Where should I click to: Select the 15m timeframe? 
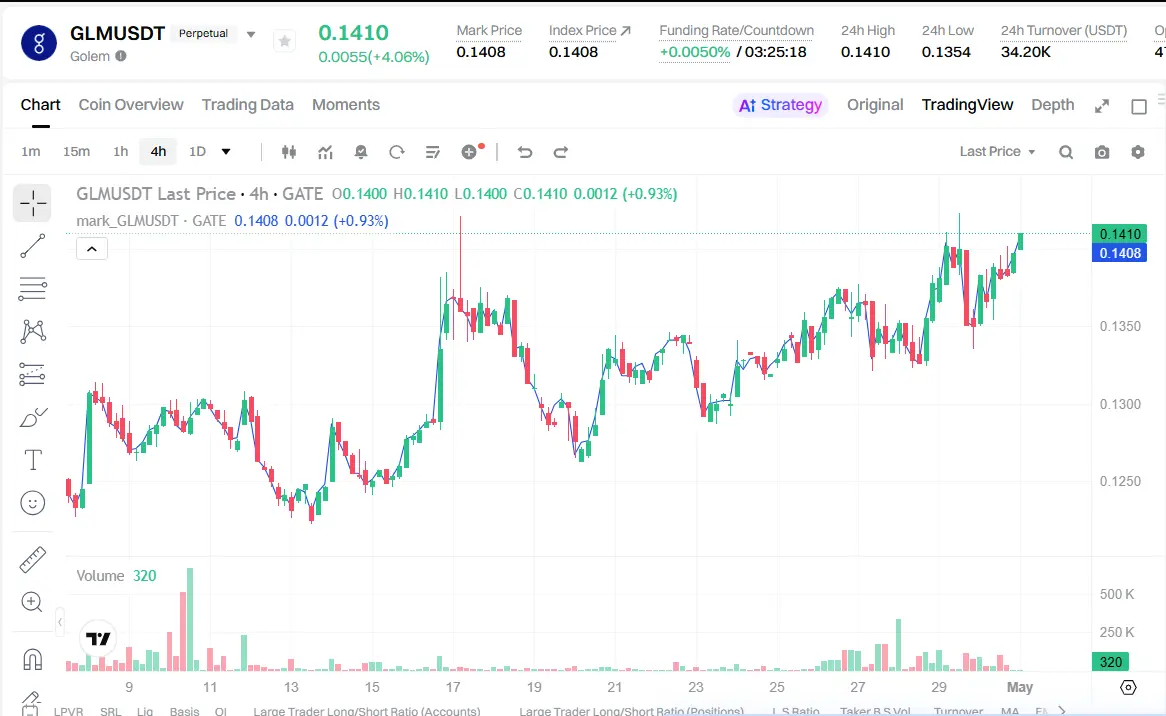tap(76, 152)
